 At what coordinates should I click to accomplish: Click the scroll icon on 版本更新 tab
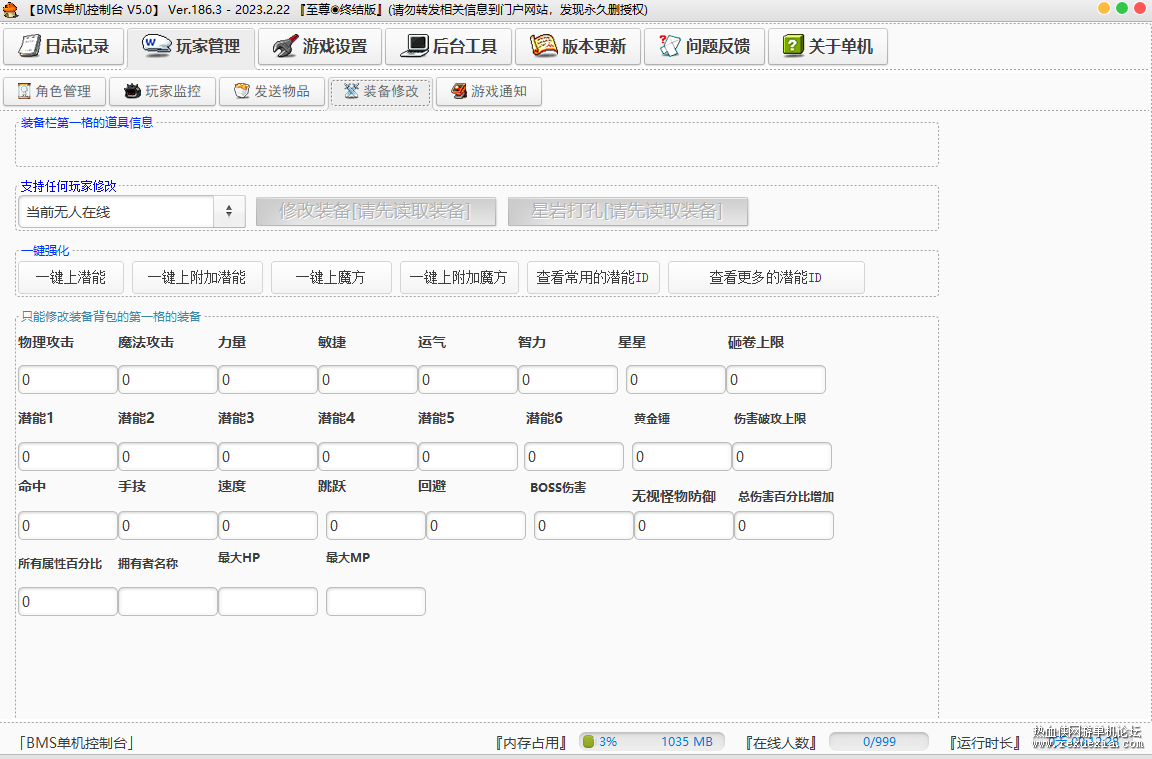coord(544,46)
